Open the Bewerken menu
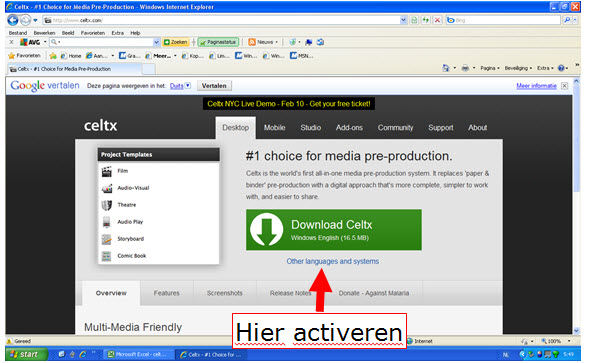The height and width of the screenshot is (363, 590). coord(44,33)
